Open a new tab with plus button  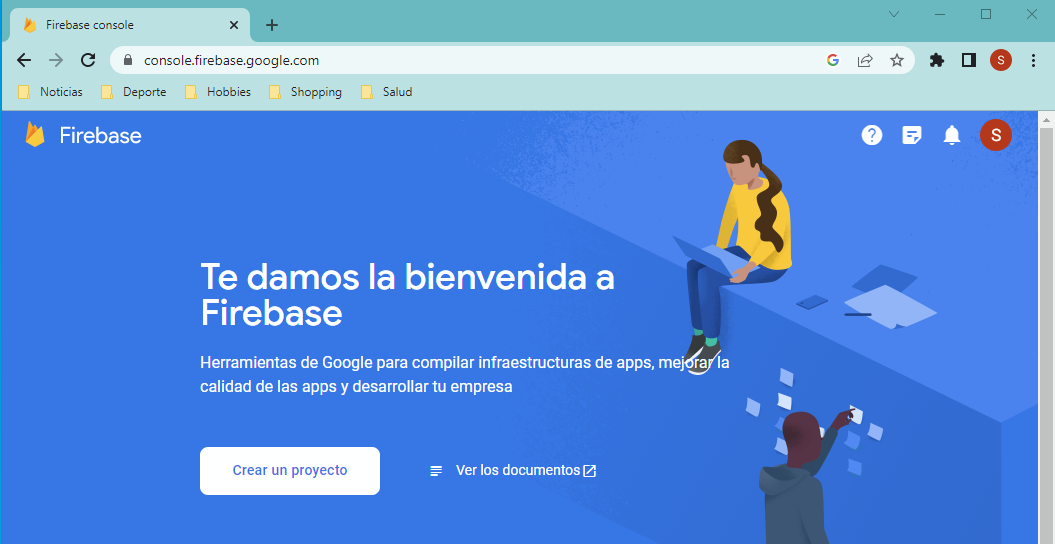[x=272, y=25]
